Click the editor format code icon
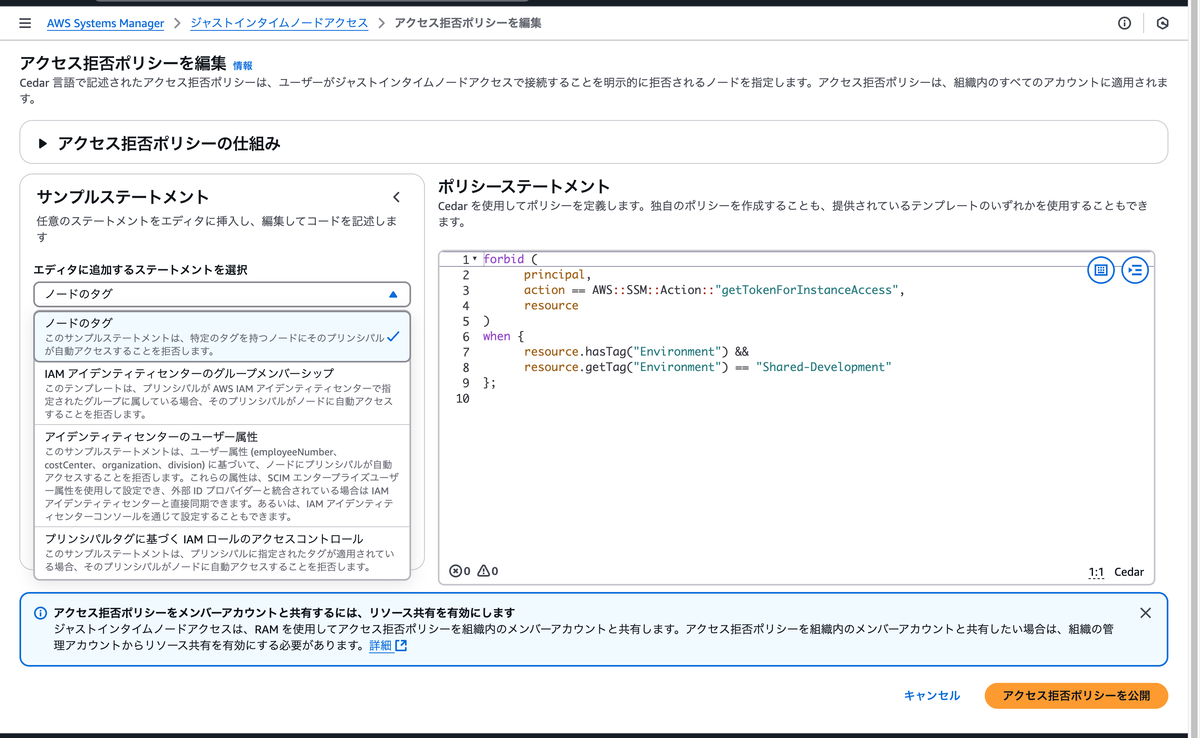Image resolution: width=1200 pixels, height=738 pixels. coord(1135,270)
